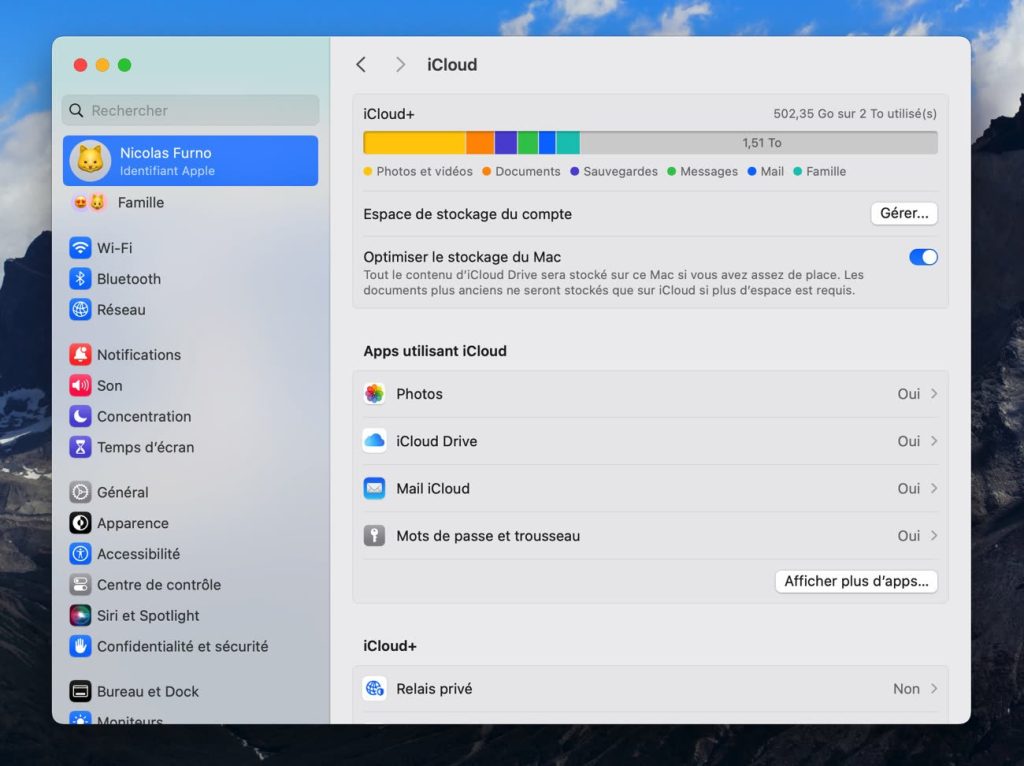Screen dimensions: 1024x766
Task: Click Afficher plus d'apps... button
Action: tap(856, 581)
